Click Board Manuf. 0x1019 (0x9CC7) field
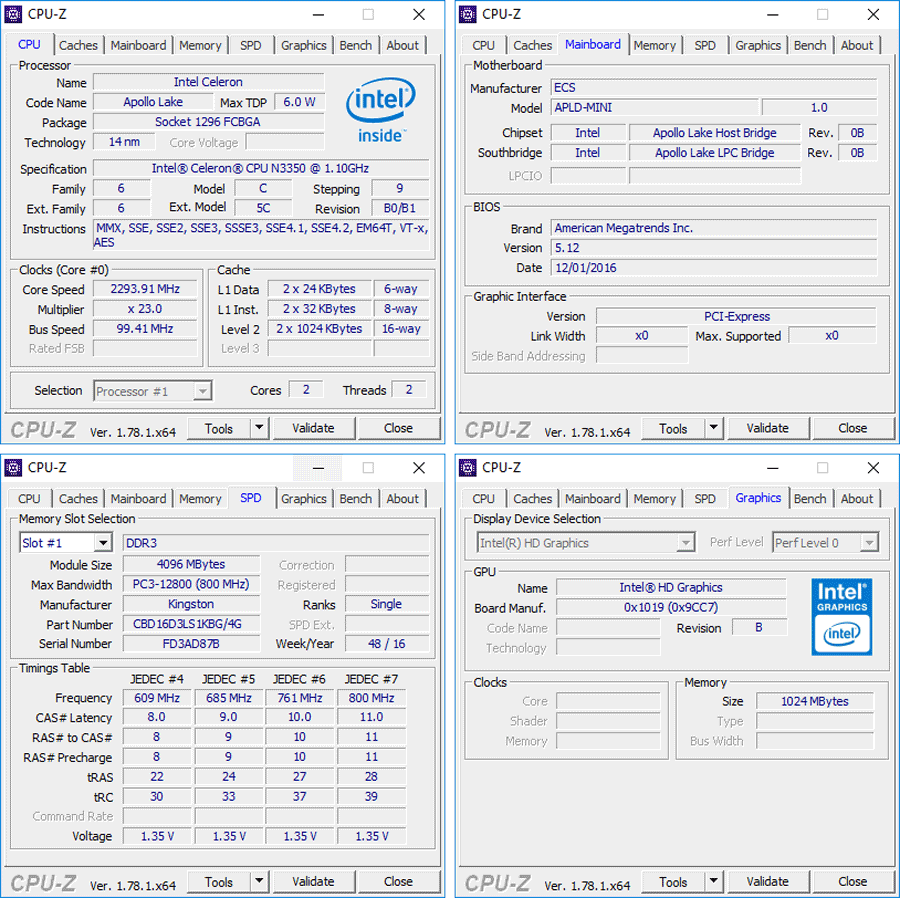 pyautogui.click(x=671, y=608)
